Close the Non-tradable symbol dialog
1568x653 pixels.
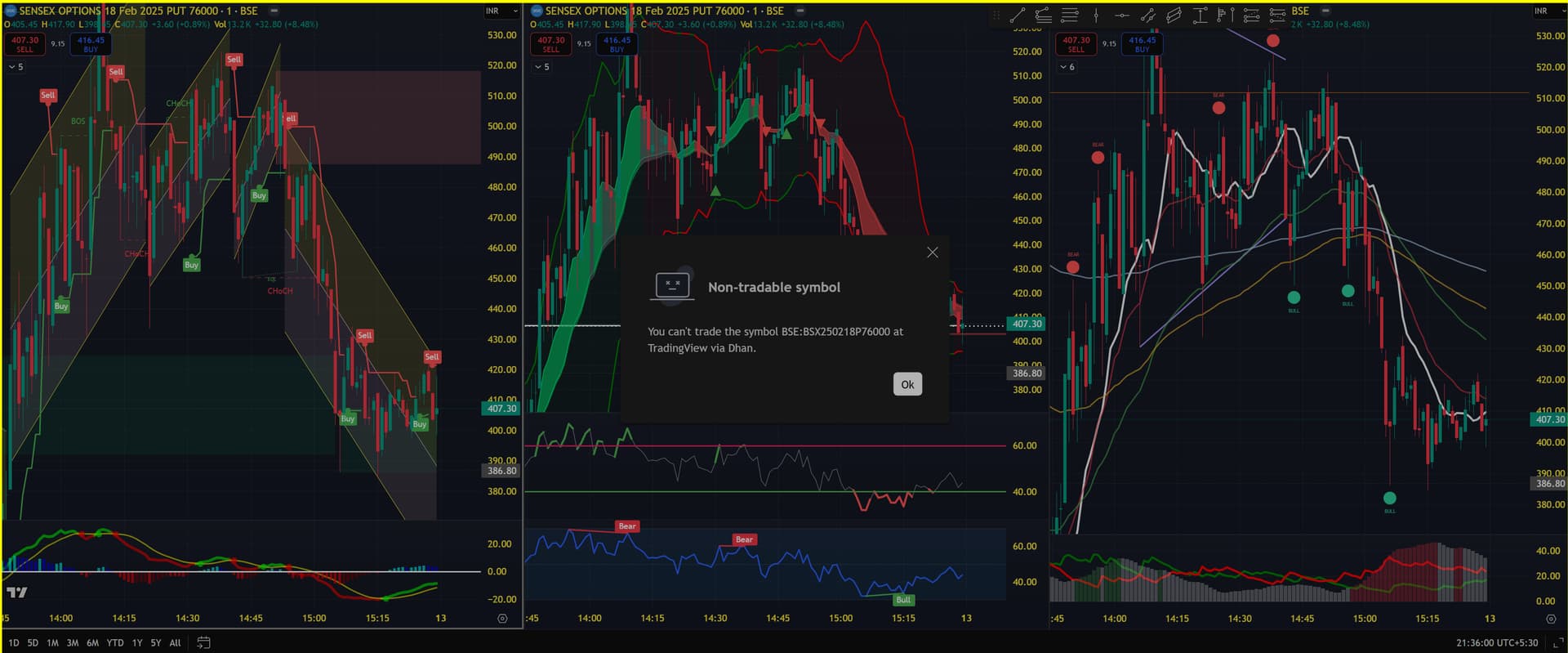pos(933,253)
